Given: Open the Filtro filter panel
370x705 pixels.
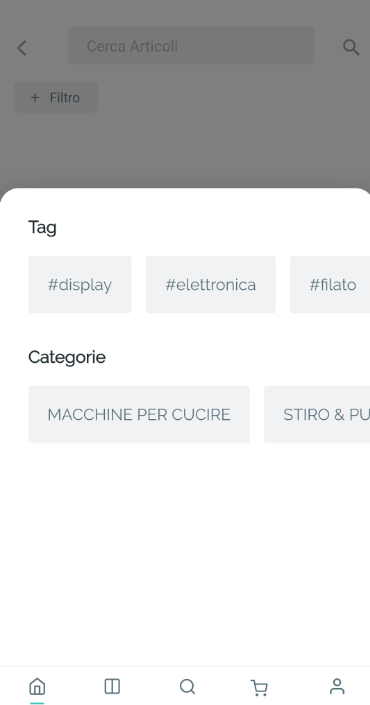Looking at the screenshot, I should point(56,98).
